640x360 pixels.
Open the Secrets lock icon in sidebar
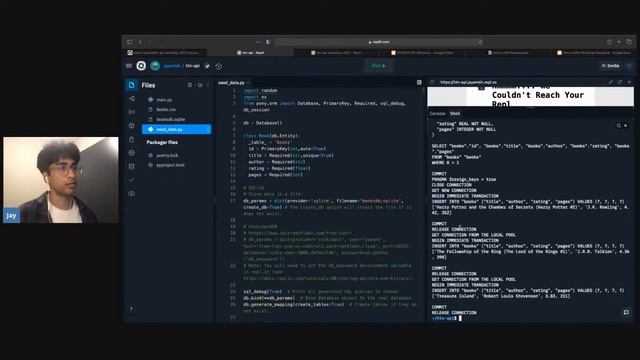(131, 139)
